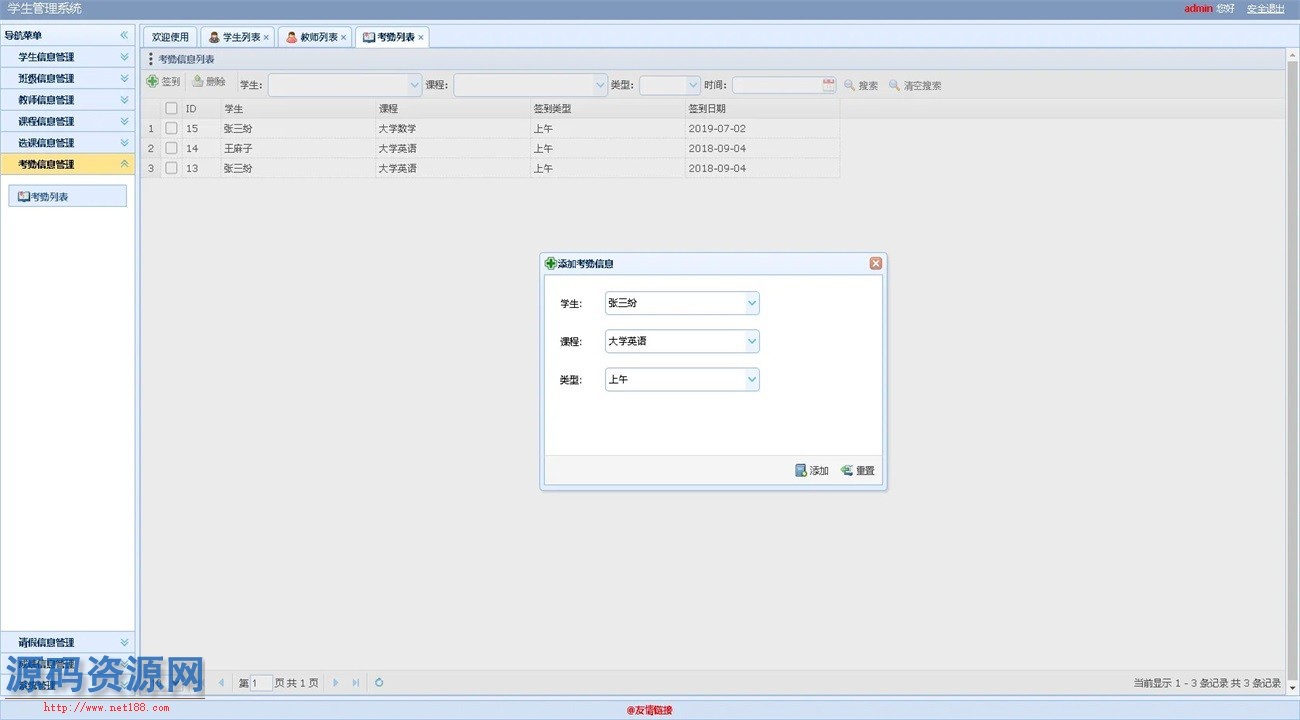The width and height of the screenshot is (1300, 720).
Task: Sort by the 学生 column header
Action: (298, 108)
